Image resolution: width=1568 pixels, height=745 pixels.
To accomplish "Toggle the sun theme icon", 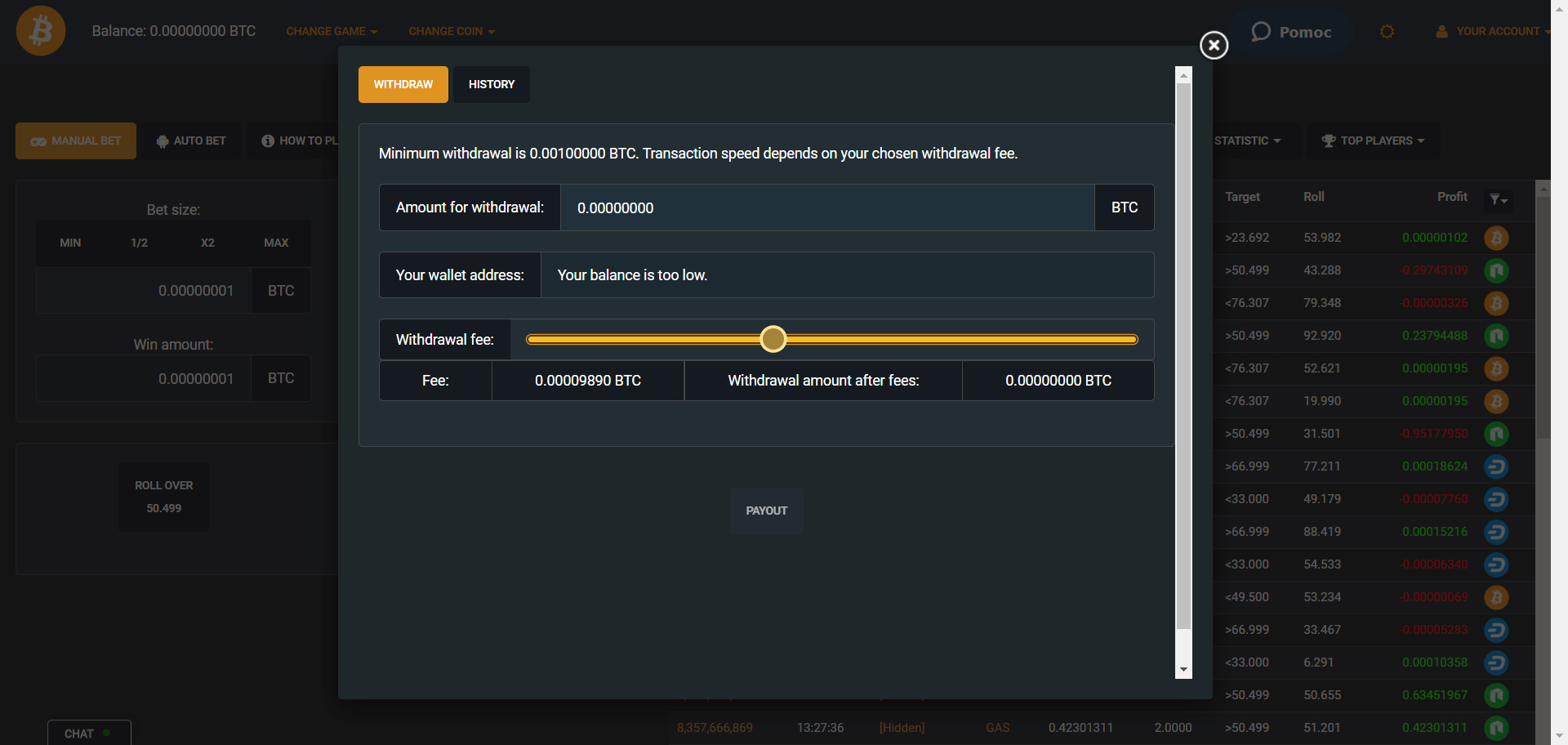I will point(1387,32).
